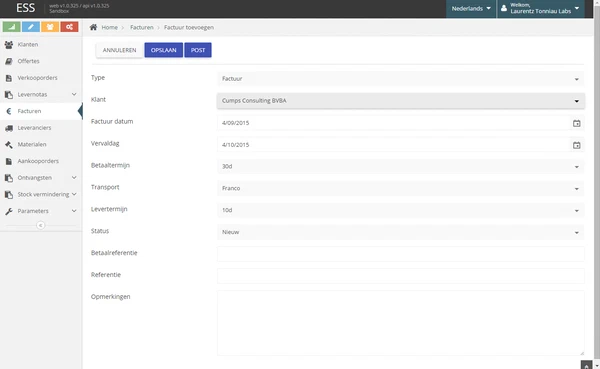
Task: Click the Leveranciers truck icon
Action: click(x=9, y=128)
